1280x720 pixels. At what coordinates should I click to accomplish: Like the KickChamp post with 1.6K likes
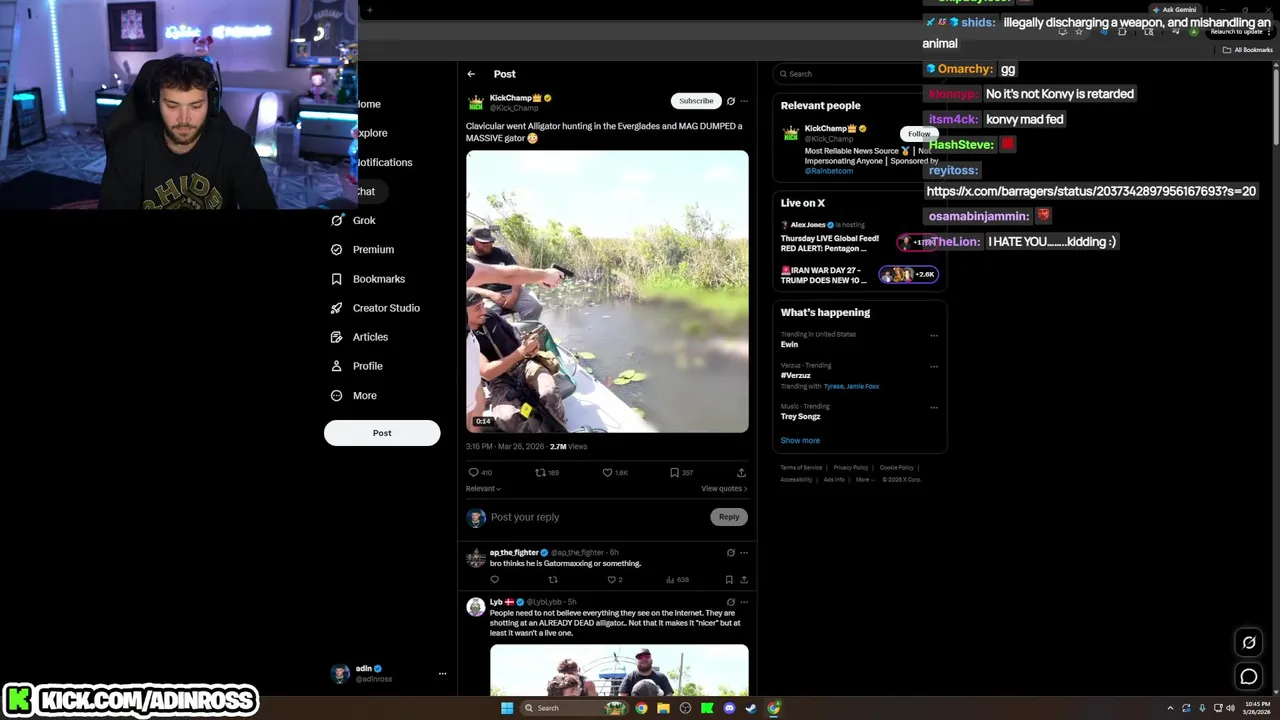[607, 473]
